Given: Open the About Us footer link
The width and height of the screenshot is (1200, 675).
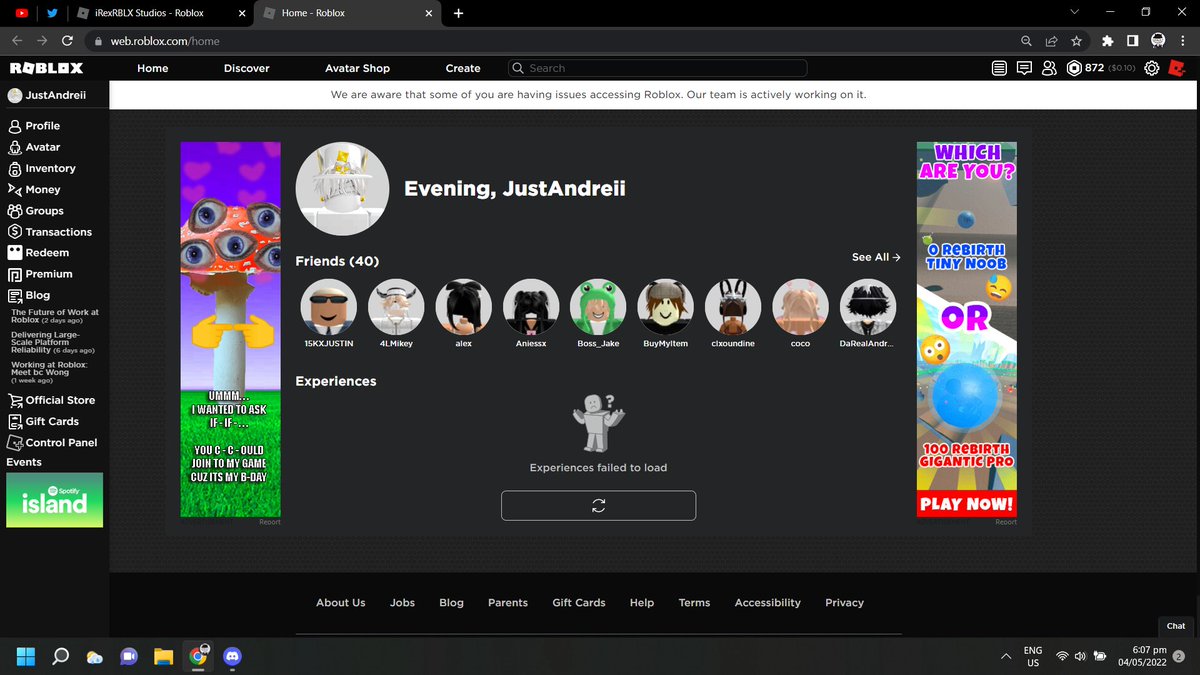Looking at the screenshot, I should tap(340, 603).
